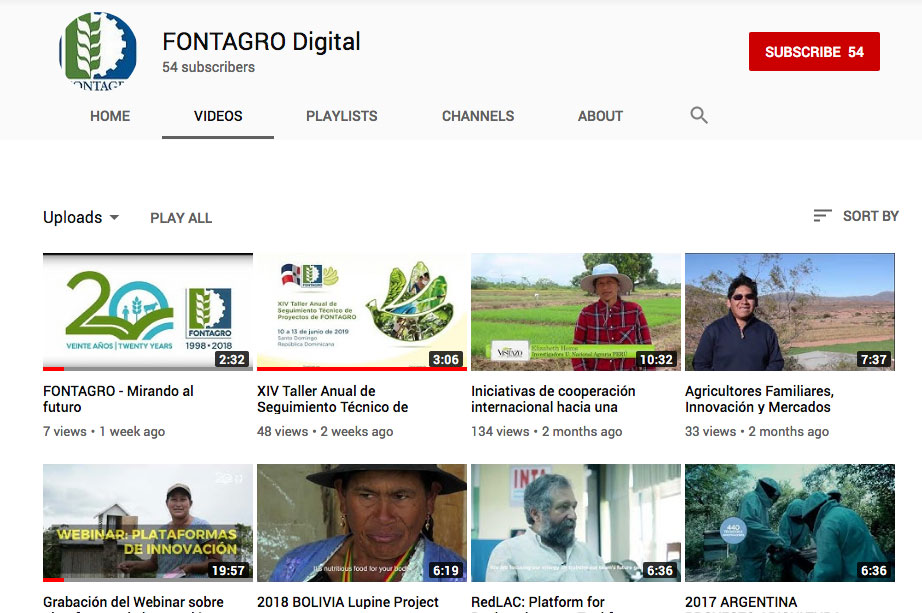Click 'Grabación del Webinar sobre' title
Viewport: 922px width, 613px height.
pos(133,602)
